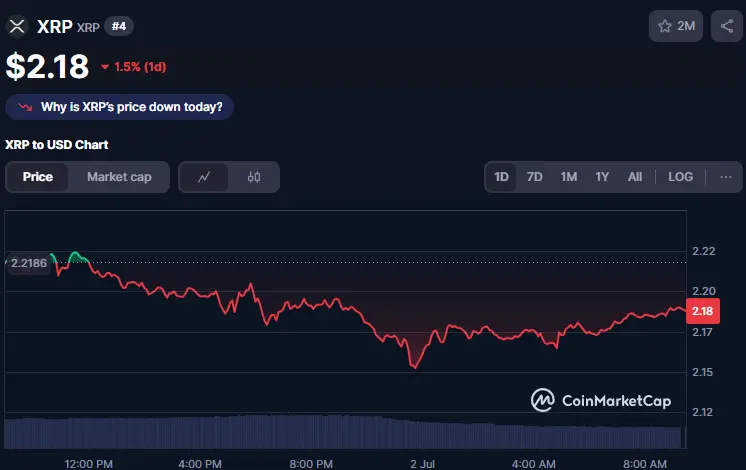Click the 12:00 PM time axis label

click(88, 464)
